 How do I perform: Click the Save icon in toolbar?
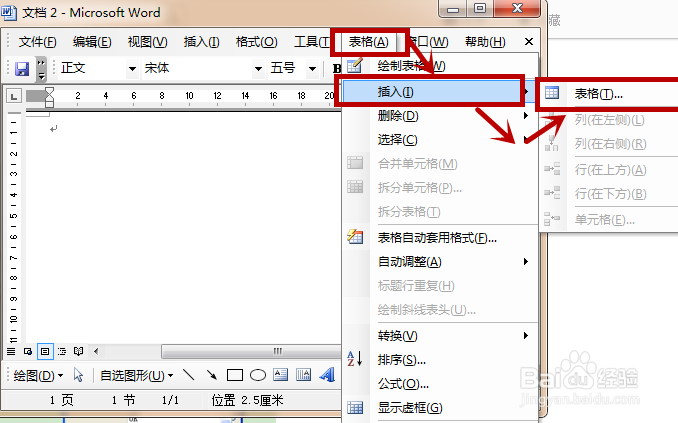(x=22, y=69)
